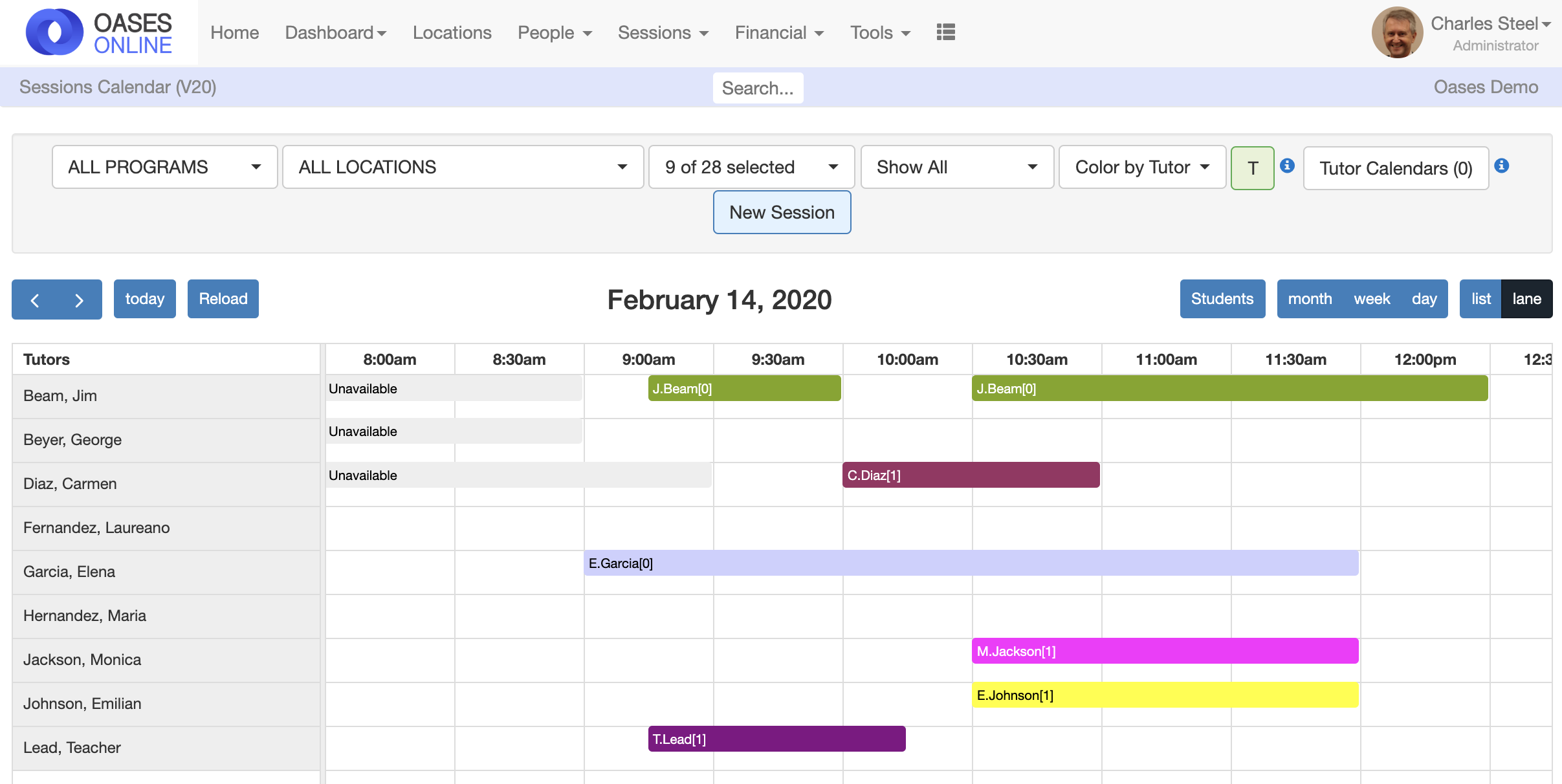This screenshot has height=784, width=1562.
Task: Click Sessions Calendar (V20) heading
Action: (x=118, y=87)
